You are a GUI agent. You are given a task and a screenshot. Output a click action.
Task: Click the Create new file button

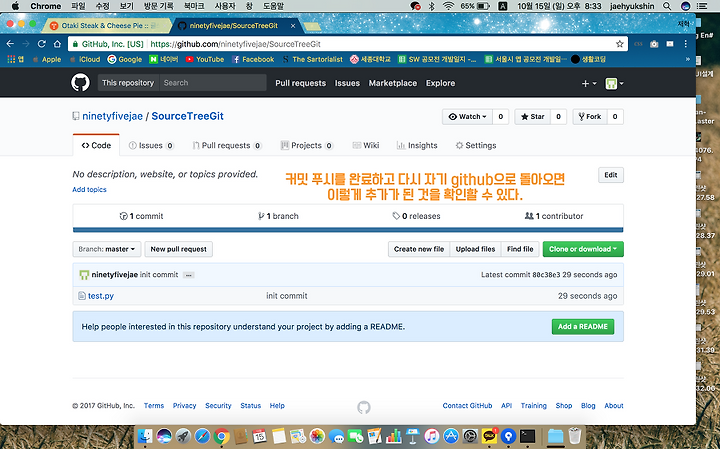click(x=419, y=249)
